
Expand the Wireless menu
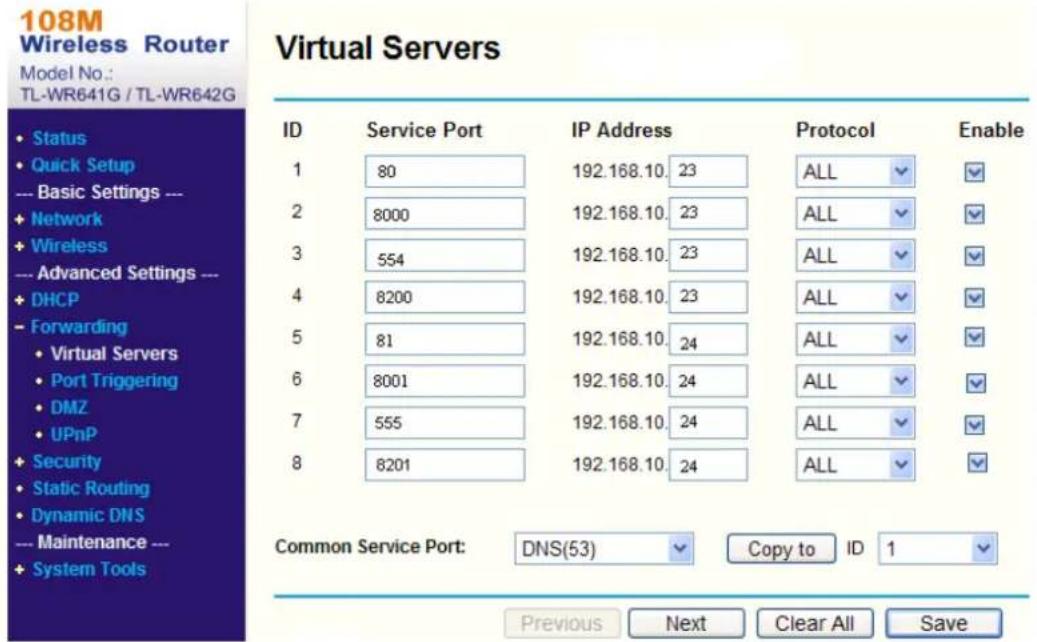[69, 246]
